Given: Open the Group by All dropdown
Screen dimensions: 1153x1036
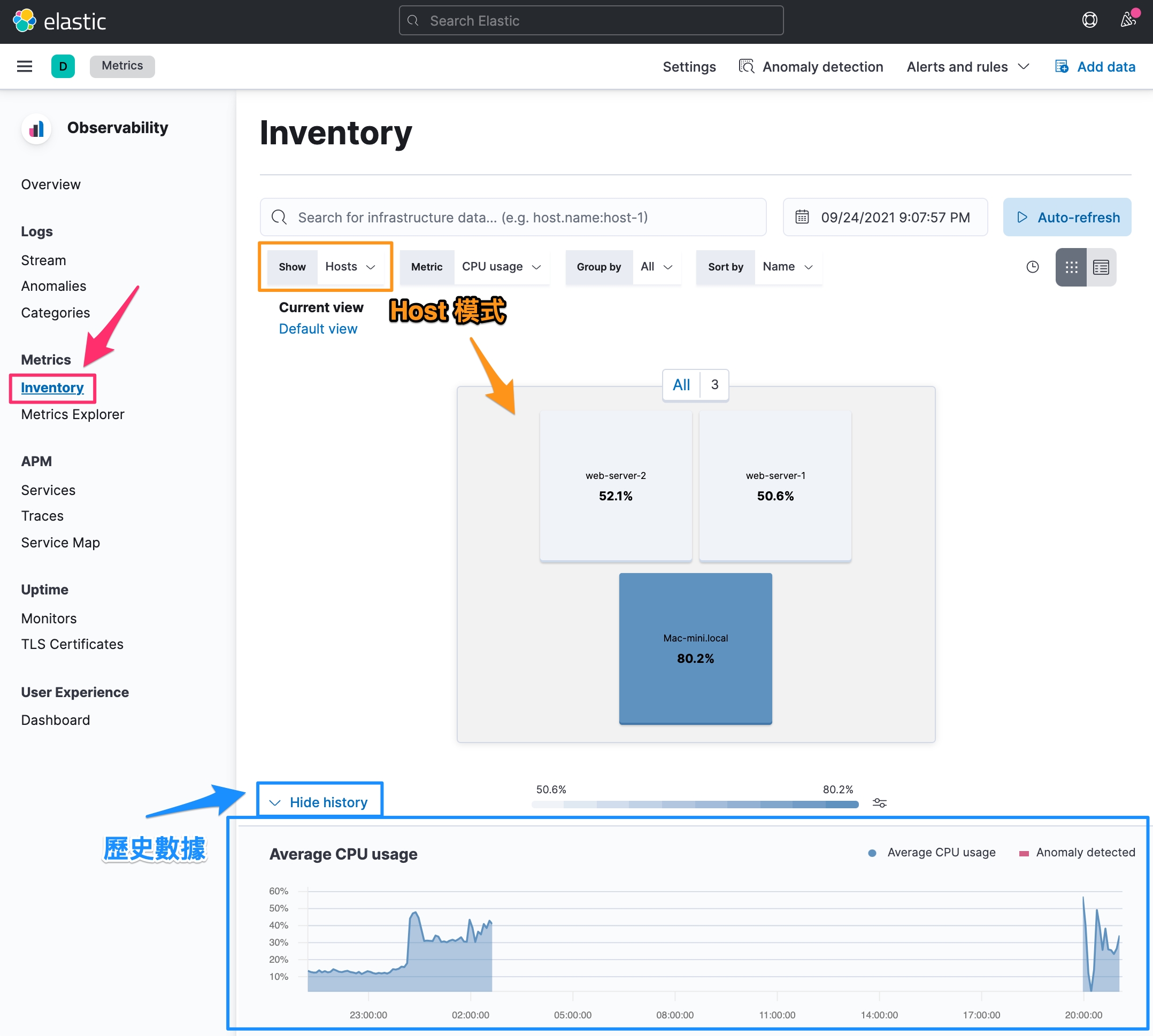Looking at the screenshot, I should 624,267.
